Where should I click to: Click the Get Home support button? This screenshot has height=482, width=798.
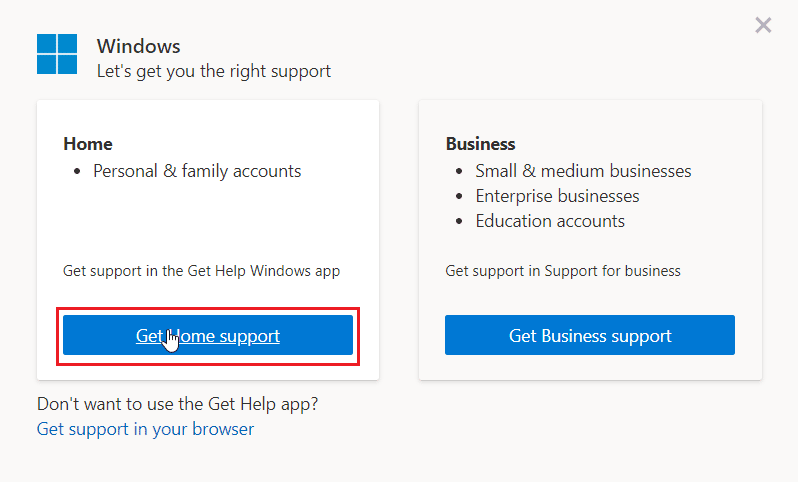208,336
